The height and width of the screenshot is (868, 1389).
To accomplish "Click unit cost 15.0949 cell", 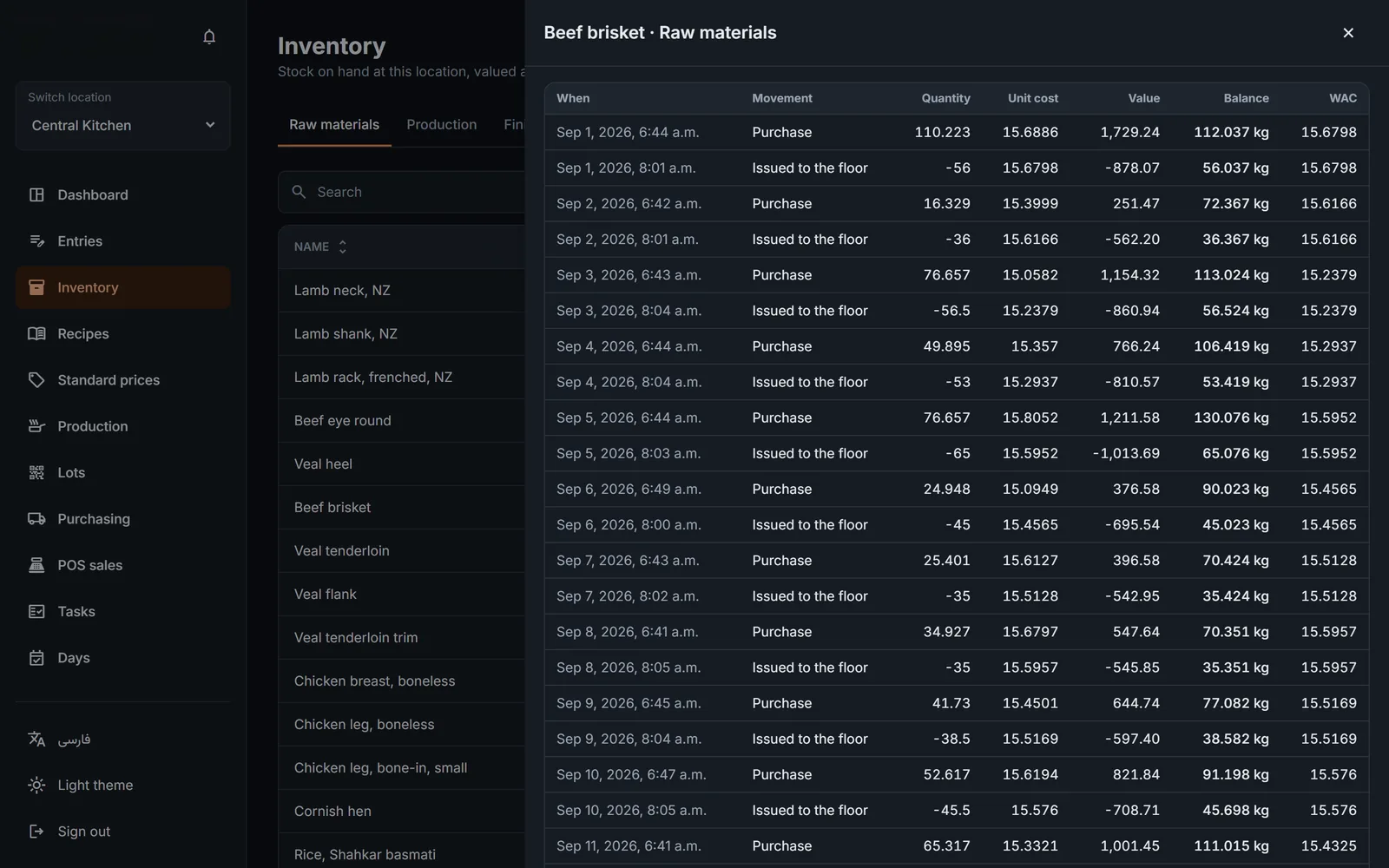I will 1030,489.
